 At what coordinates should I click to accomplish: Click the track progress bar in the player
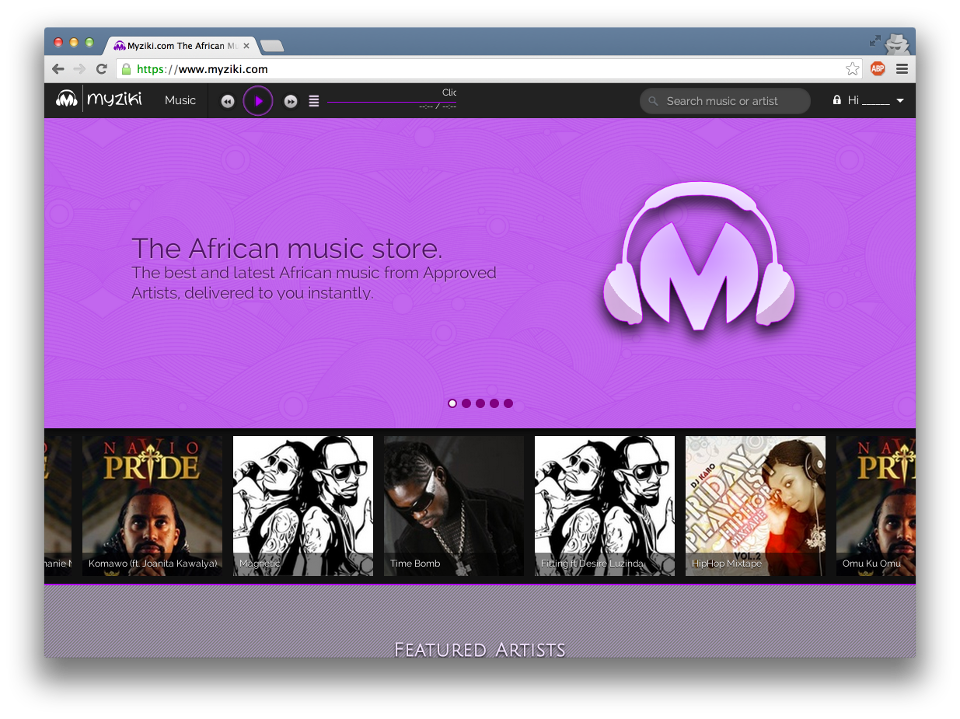[392, 102]
